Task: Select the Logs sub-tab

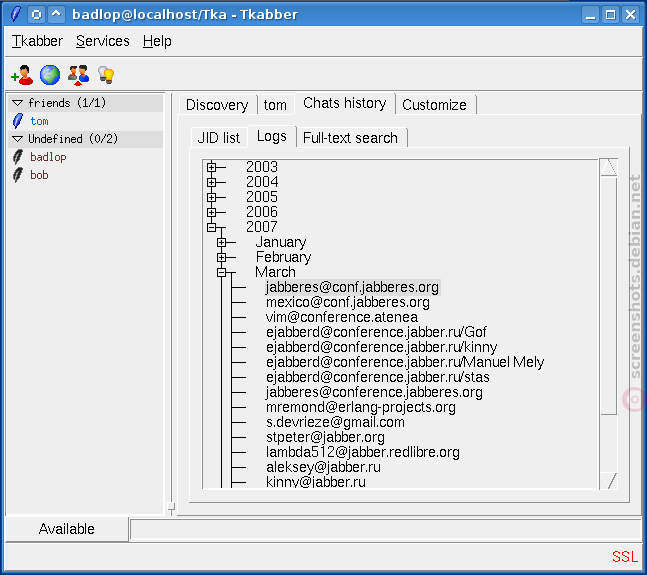Action: (x=272, y=136)
